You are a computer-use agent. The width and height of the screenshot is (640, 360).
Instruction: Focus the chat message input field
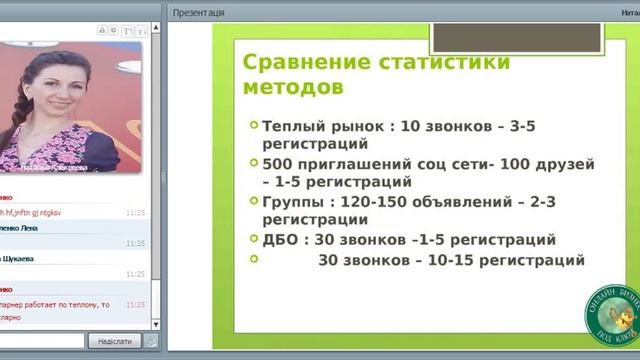pyautogui.click(x=42, y=341)
